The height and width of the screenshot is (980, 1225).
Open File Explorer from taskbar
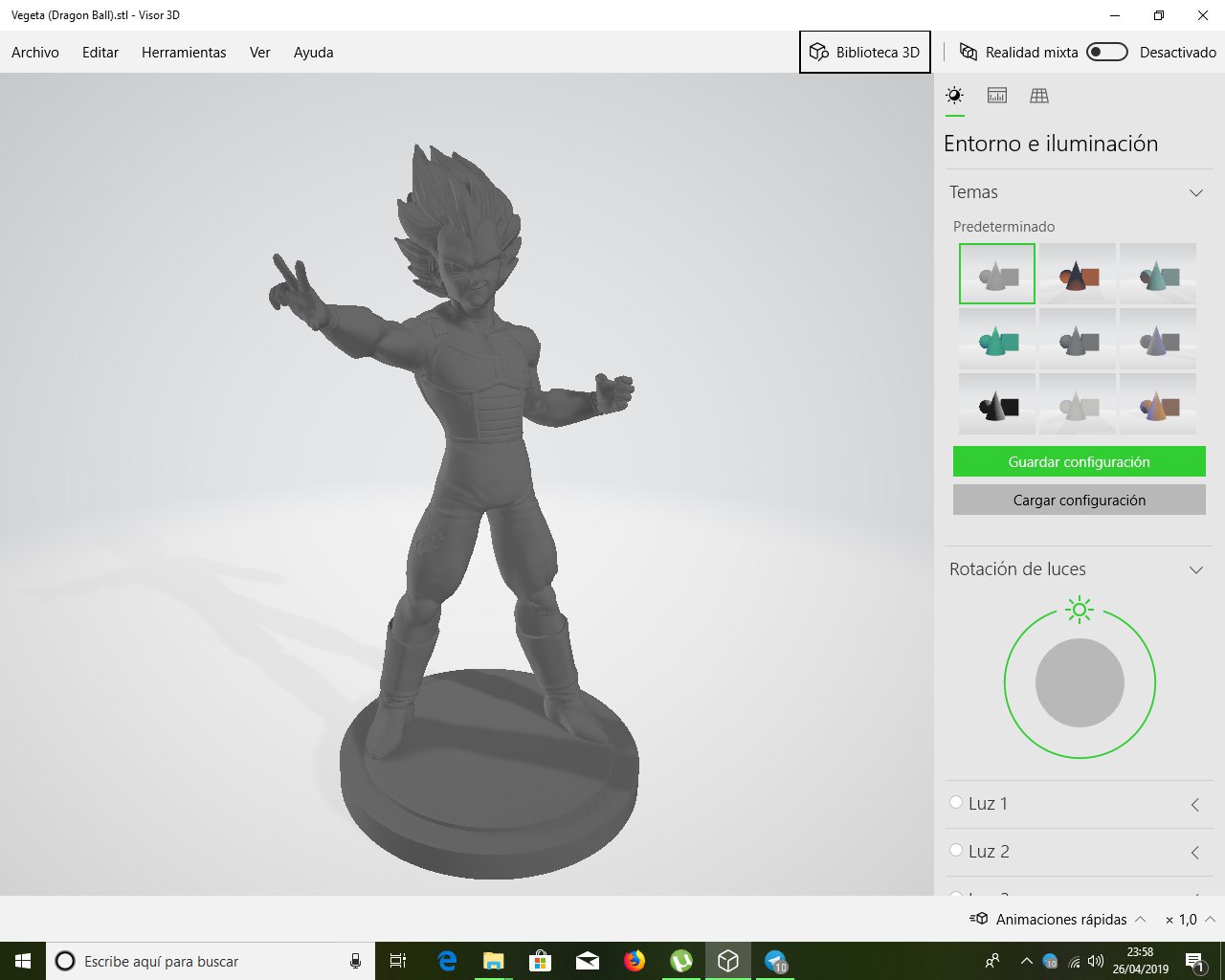click(x=493, y=961)
